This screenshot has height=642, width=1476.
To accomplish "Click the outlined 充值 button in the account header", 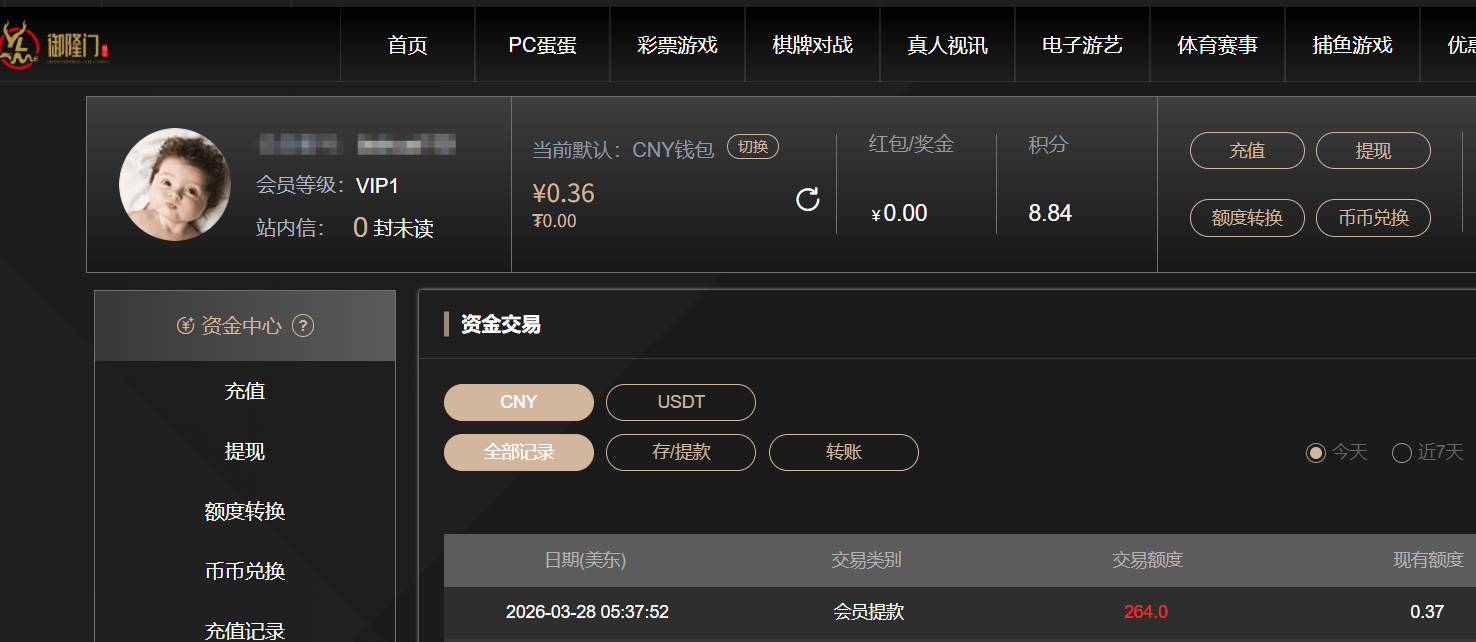I will pyautogui.click(x=1247, y=151).
